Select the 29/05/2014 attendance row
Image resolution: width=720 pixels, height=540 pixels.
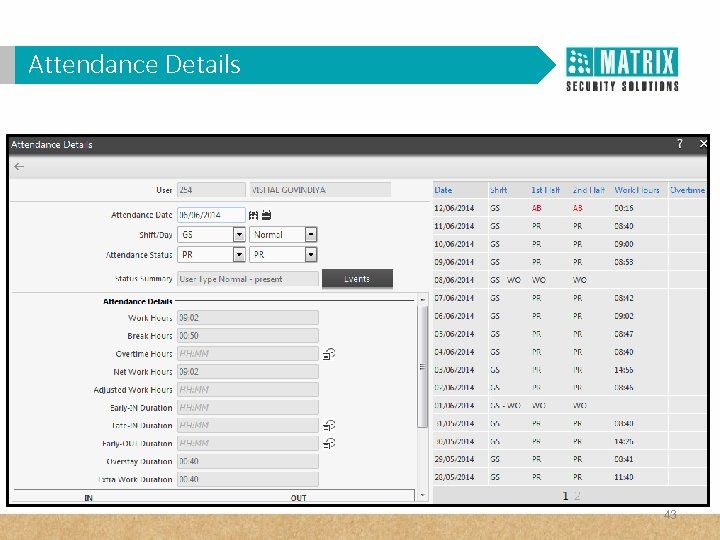[570, 459]
